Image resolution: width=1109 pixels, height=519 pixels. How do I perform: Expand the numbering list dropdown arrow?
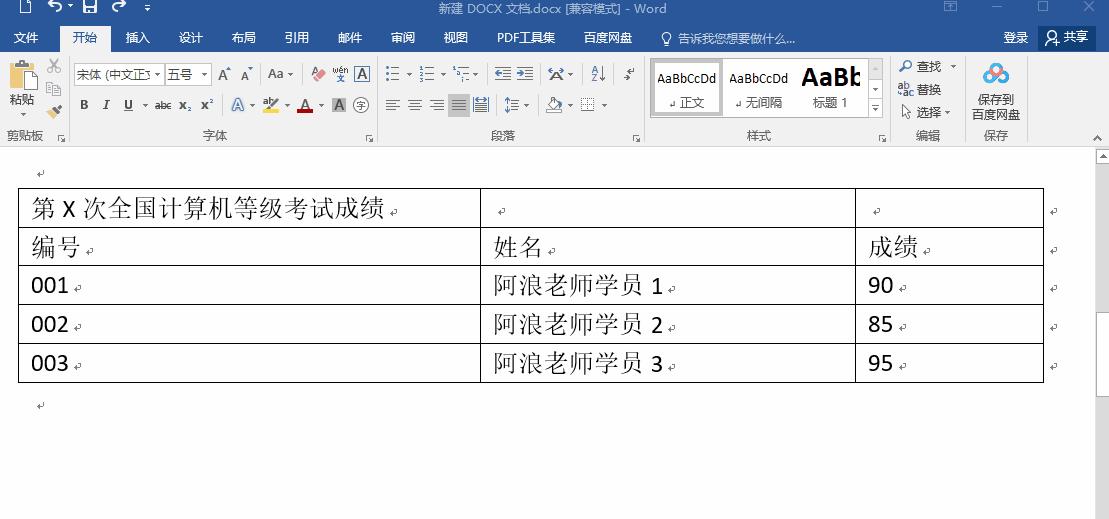click(443, 74)
